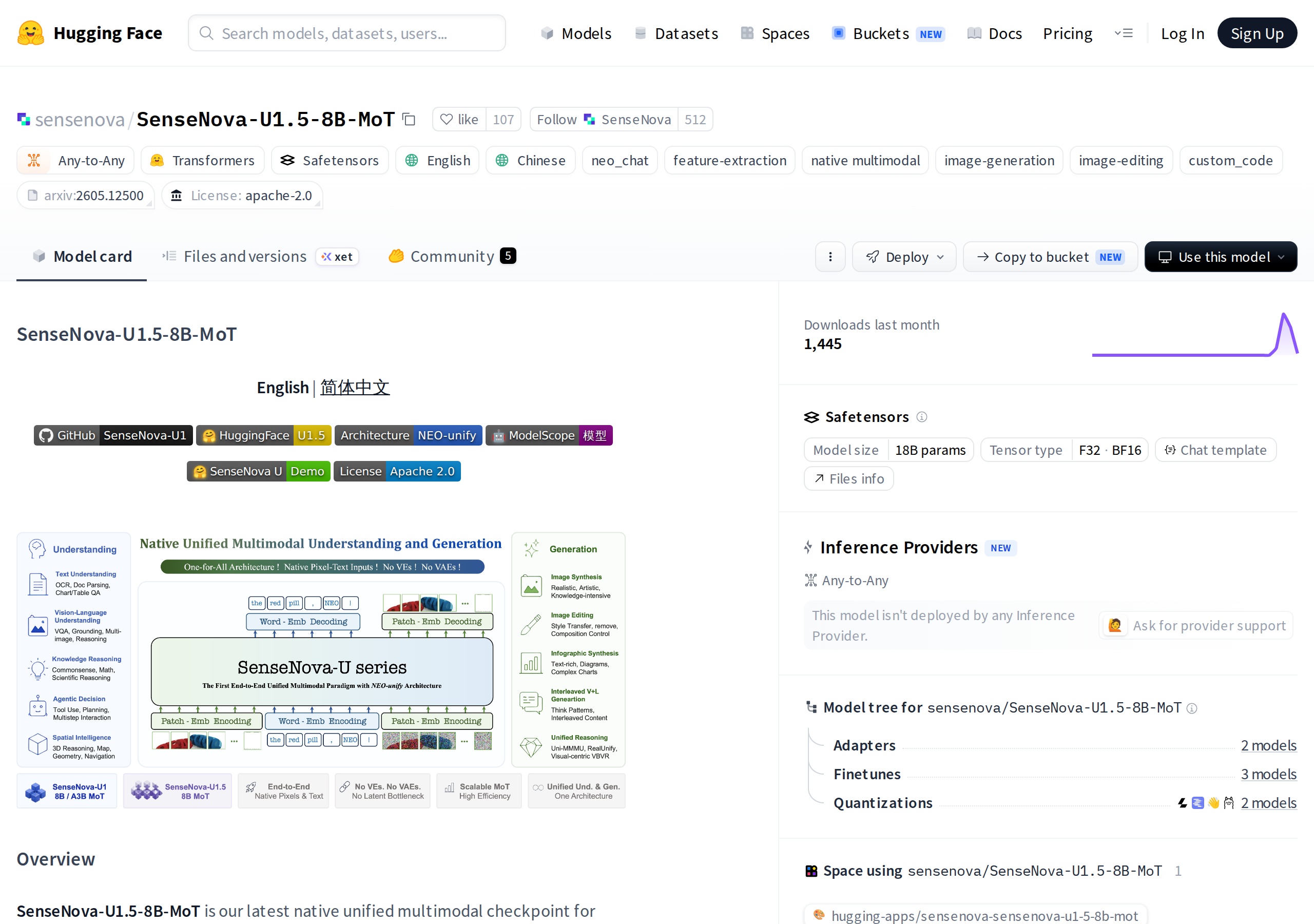Image resolution: width=1314 pixels, height=924 pixels.
Task: Click the English language tag
Action: 437,160
